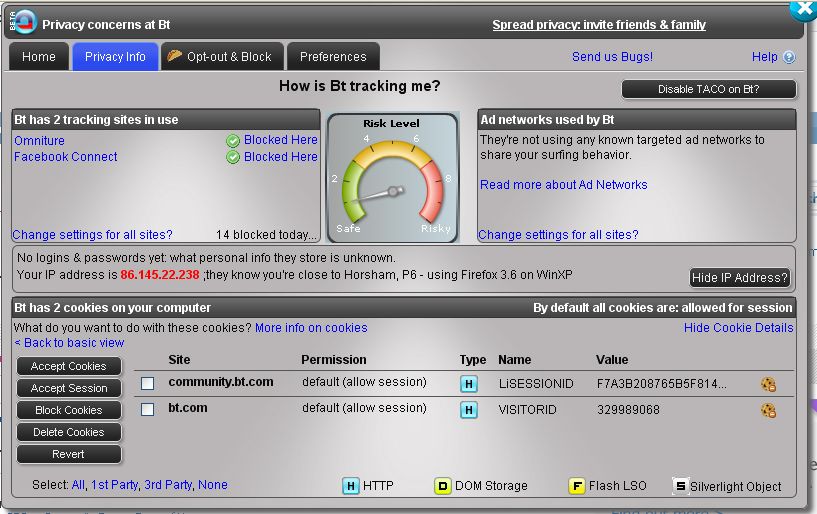
Task: Click green check icon beside Facebook Connect
Action: click(233, 157)
